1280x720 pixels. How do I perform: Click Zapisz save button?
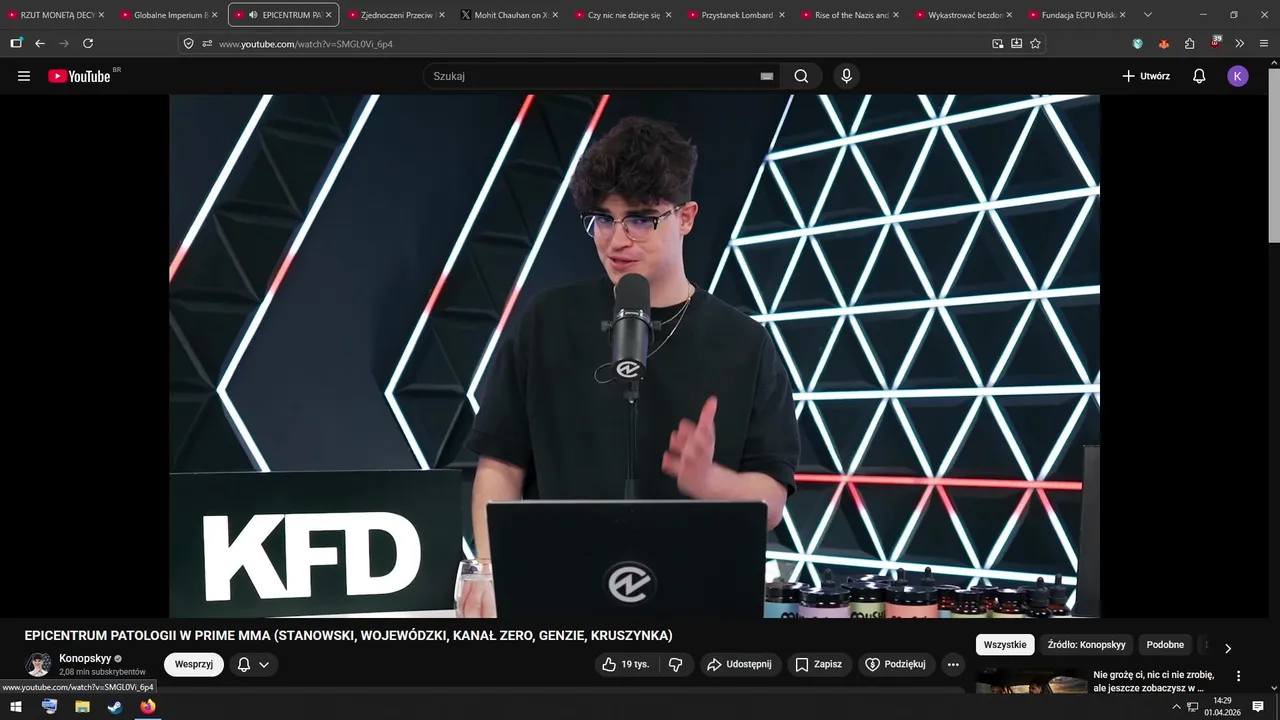pyautogui.click(x=818, y=664)
